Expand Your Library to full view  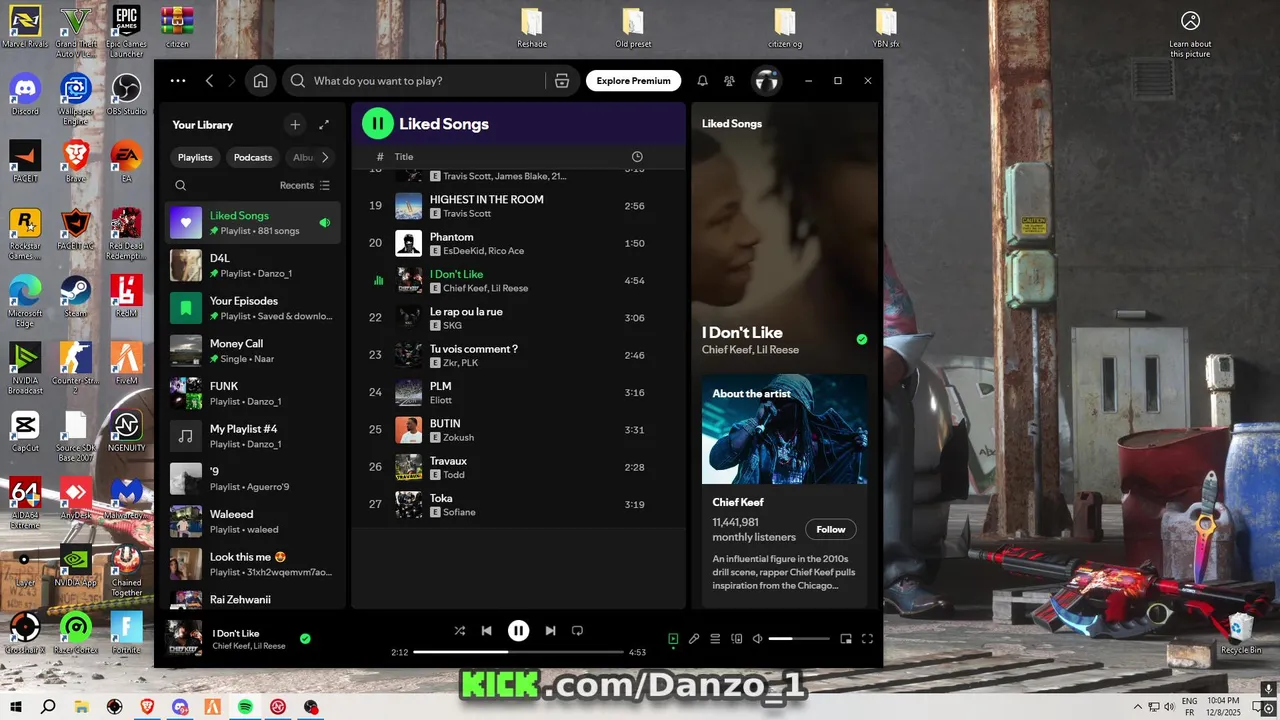[324, 125]
